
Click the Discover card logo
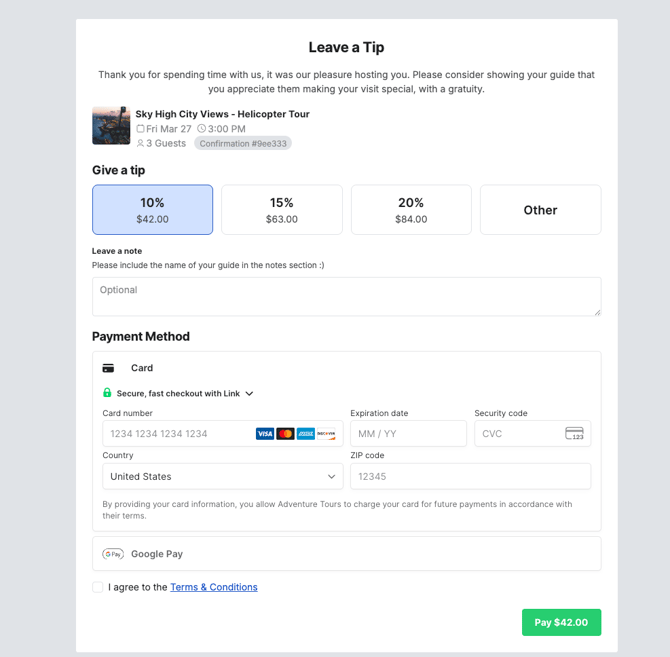coord(326,434)
